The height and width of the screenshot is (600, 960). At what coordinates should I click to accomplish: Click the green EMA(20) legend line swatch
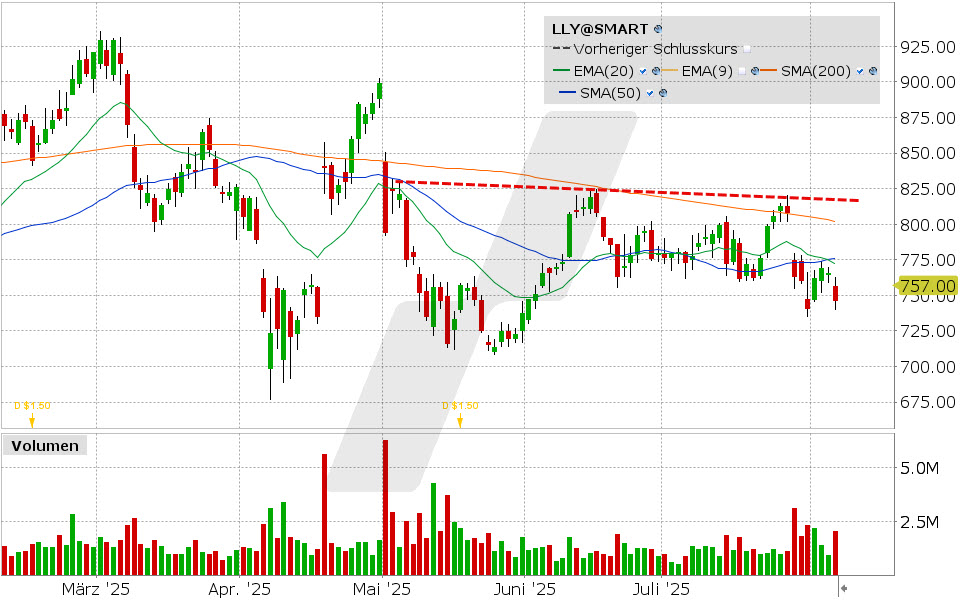coord(561,71)
